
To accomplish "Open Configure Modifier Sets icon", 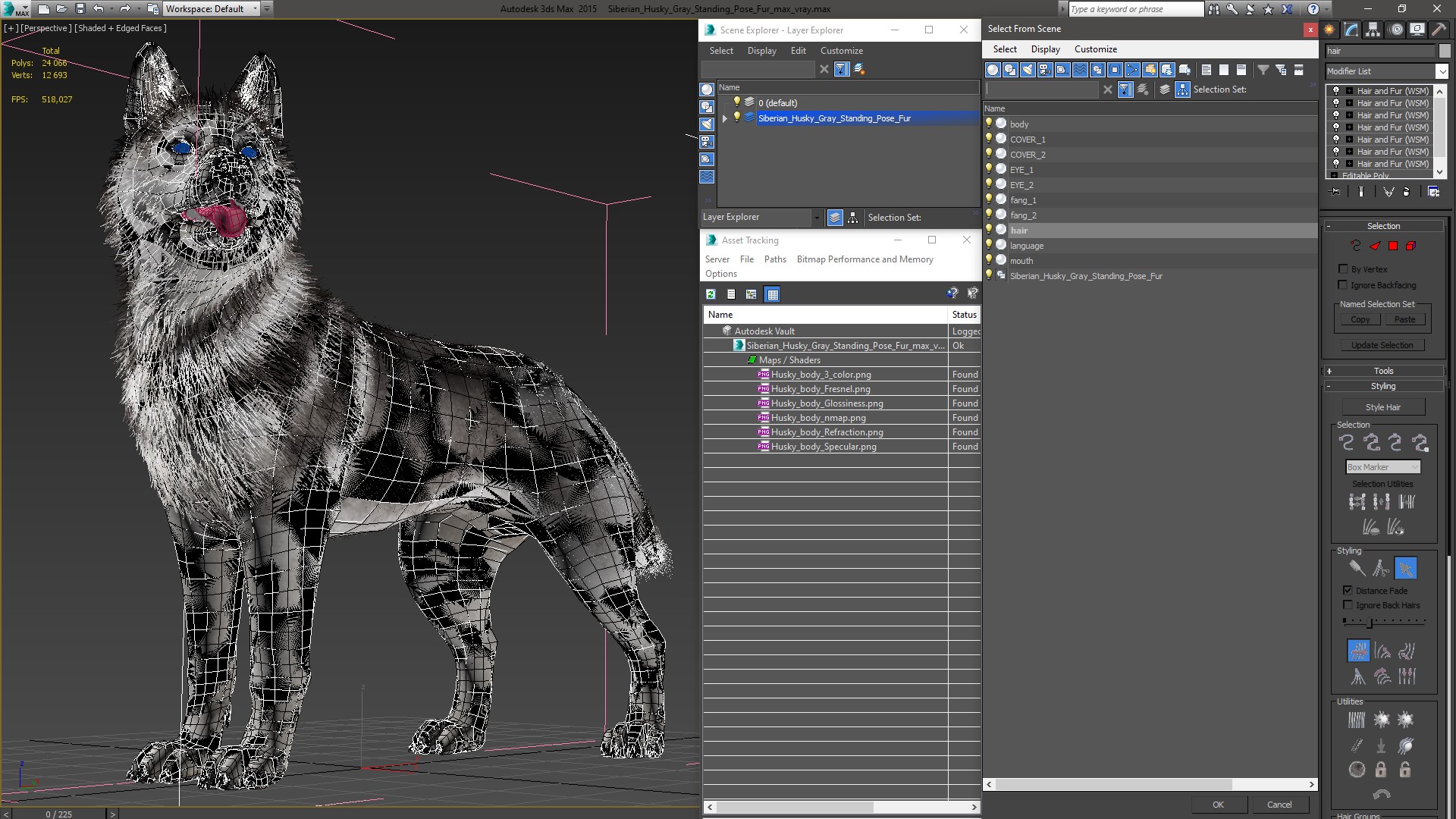I will tap(1433, 192).
